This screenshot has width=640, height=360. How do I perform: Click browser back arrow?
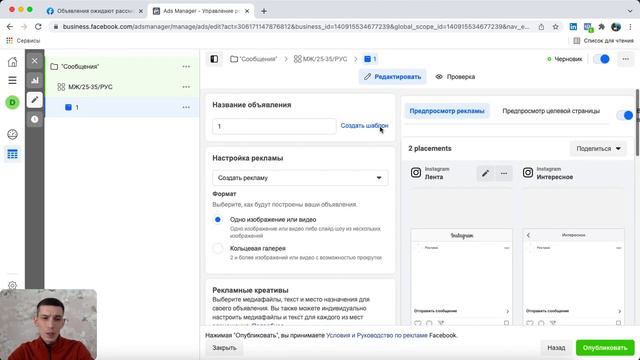click(x=10, y=27)
